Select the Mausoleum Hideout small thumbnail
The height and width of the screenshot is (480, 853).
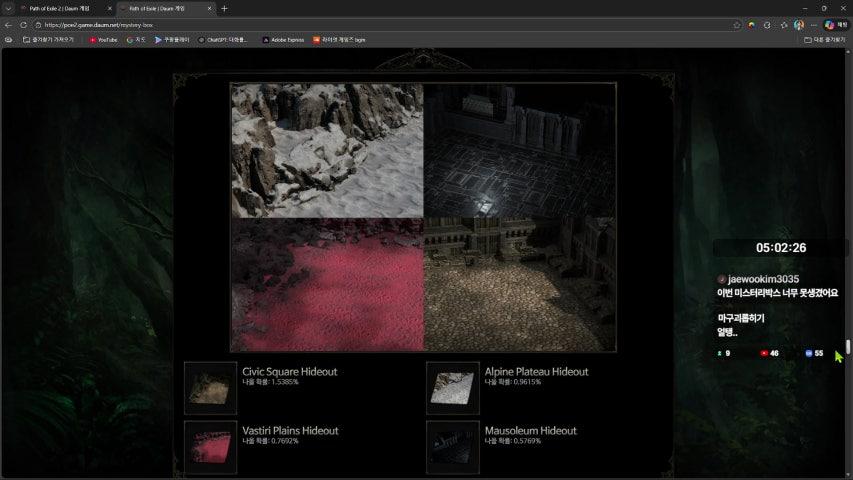coord(453,447)
